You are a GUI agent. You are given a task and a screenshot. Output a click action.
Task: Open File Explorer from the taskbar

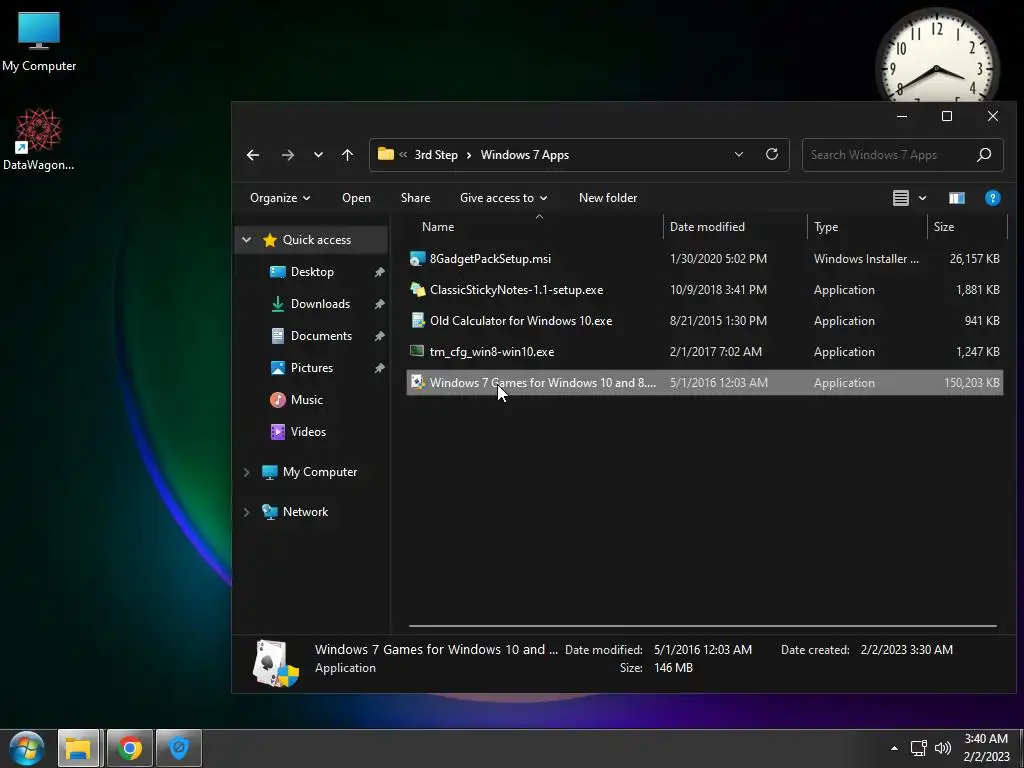(x=78, y=748)
